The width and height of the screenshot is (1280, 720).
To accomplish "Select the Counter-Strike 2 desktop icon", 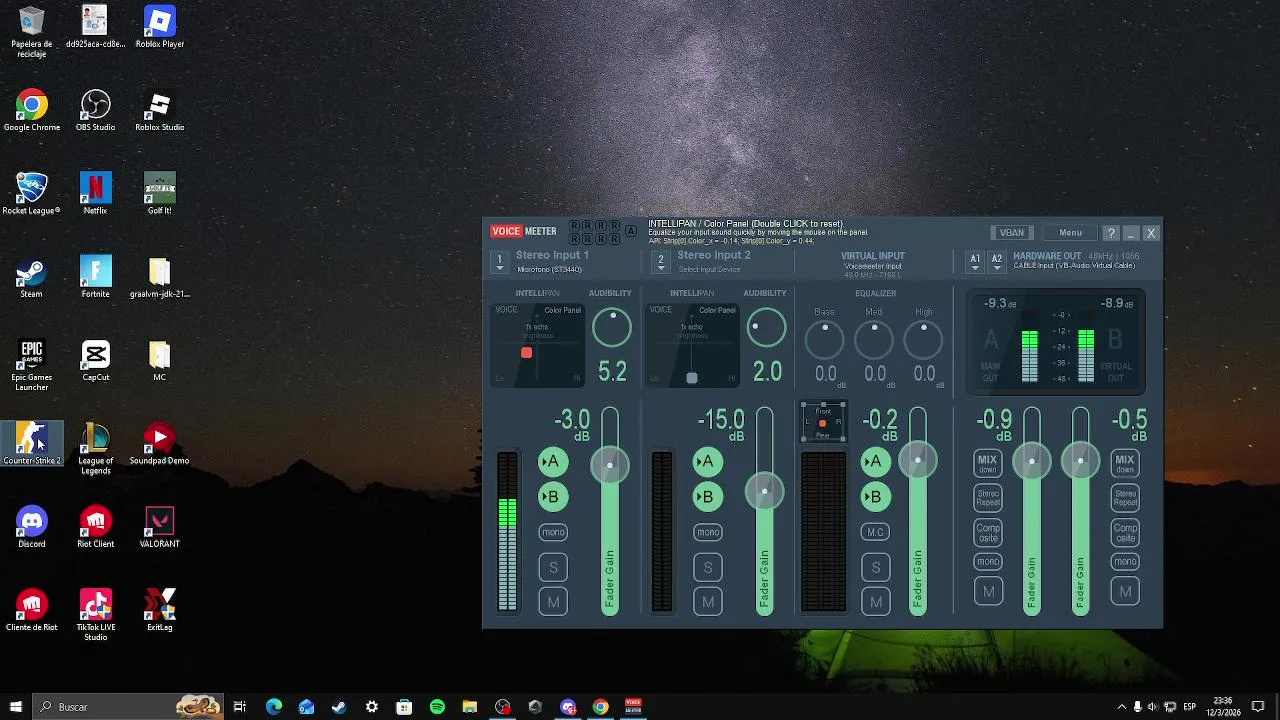I will [32, 444].
